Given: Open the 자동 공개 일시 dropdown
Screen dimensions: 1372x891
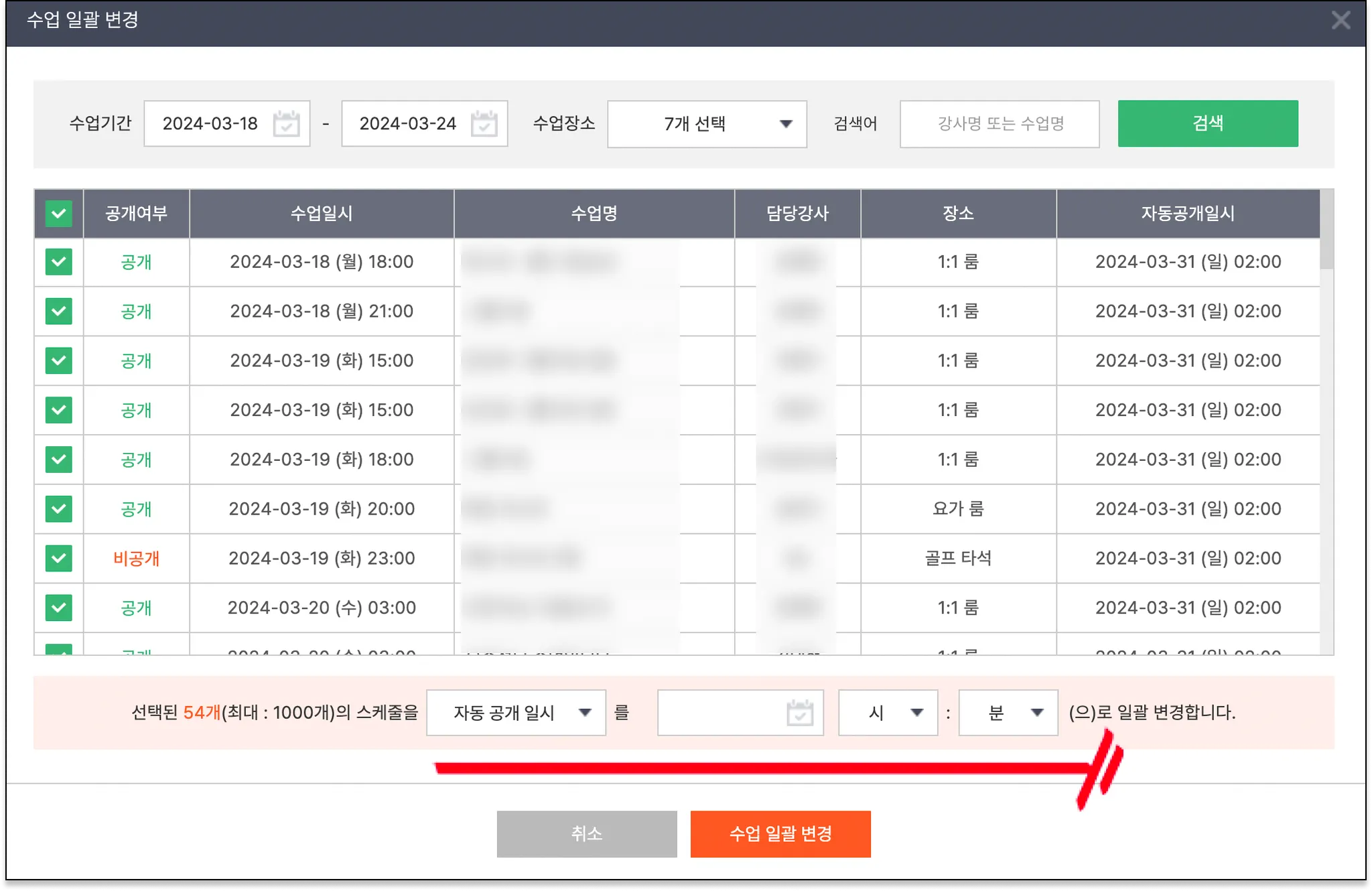Looking at the screenshot, I should tap(516, 713).
